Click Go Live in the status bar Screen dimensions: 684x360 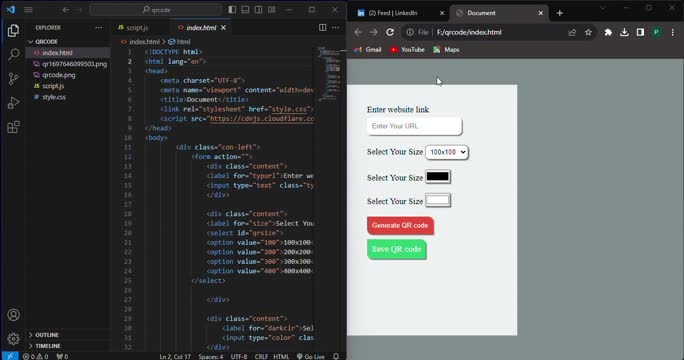pos(311,356)
